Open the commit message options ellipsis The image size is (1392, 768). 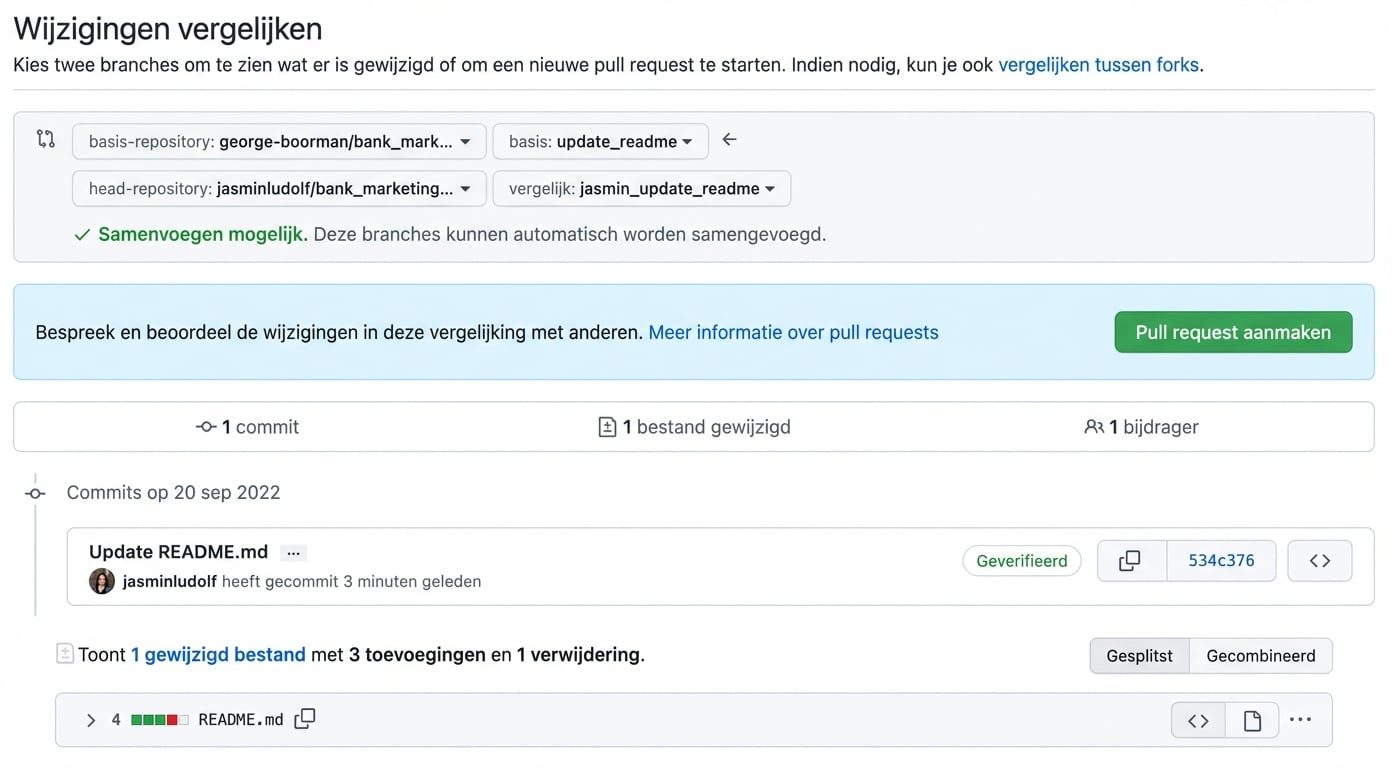[293, 551]
